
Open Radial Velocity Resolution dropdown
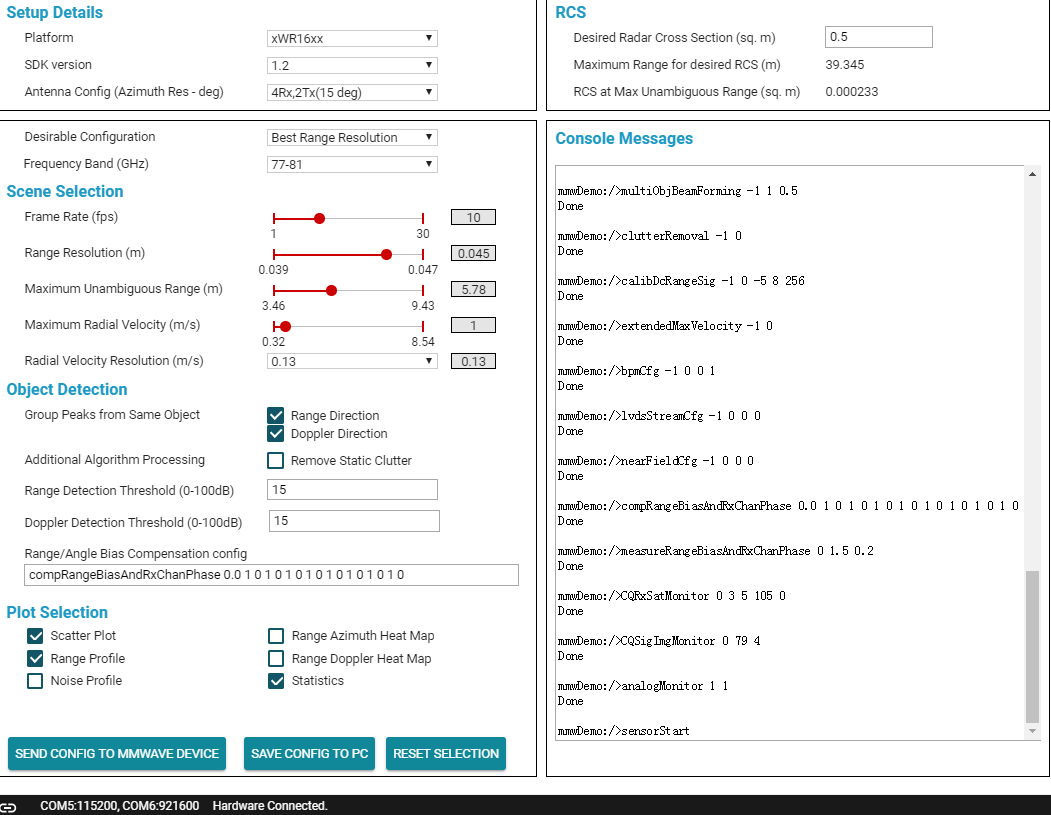pos(352,361)
